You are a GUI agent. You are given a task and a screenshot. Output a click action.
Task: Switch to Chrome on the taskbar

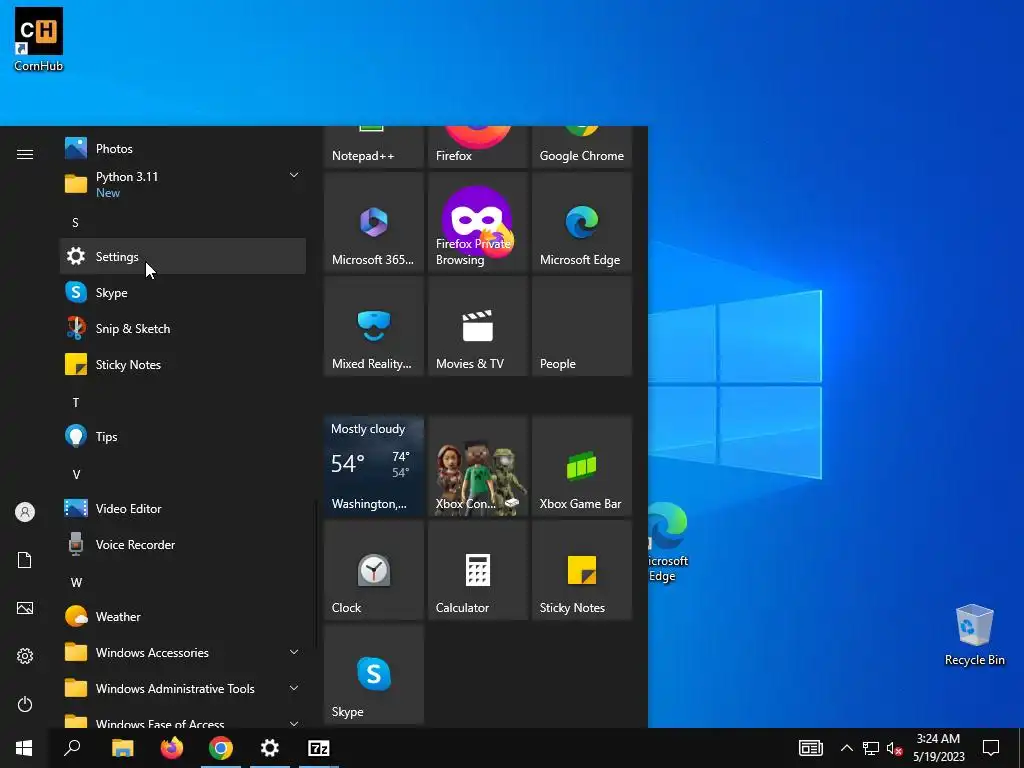(x=221, y=748)
